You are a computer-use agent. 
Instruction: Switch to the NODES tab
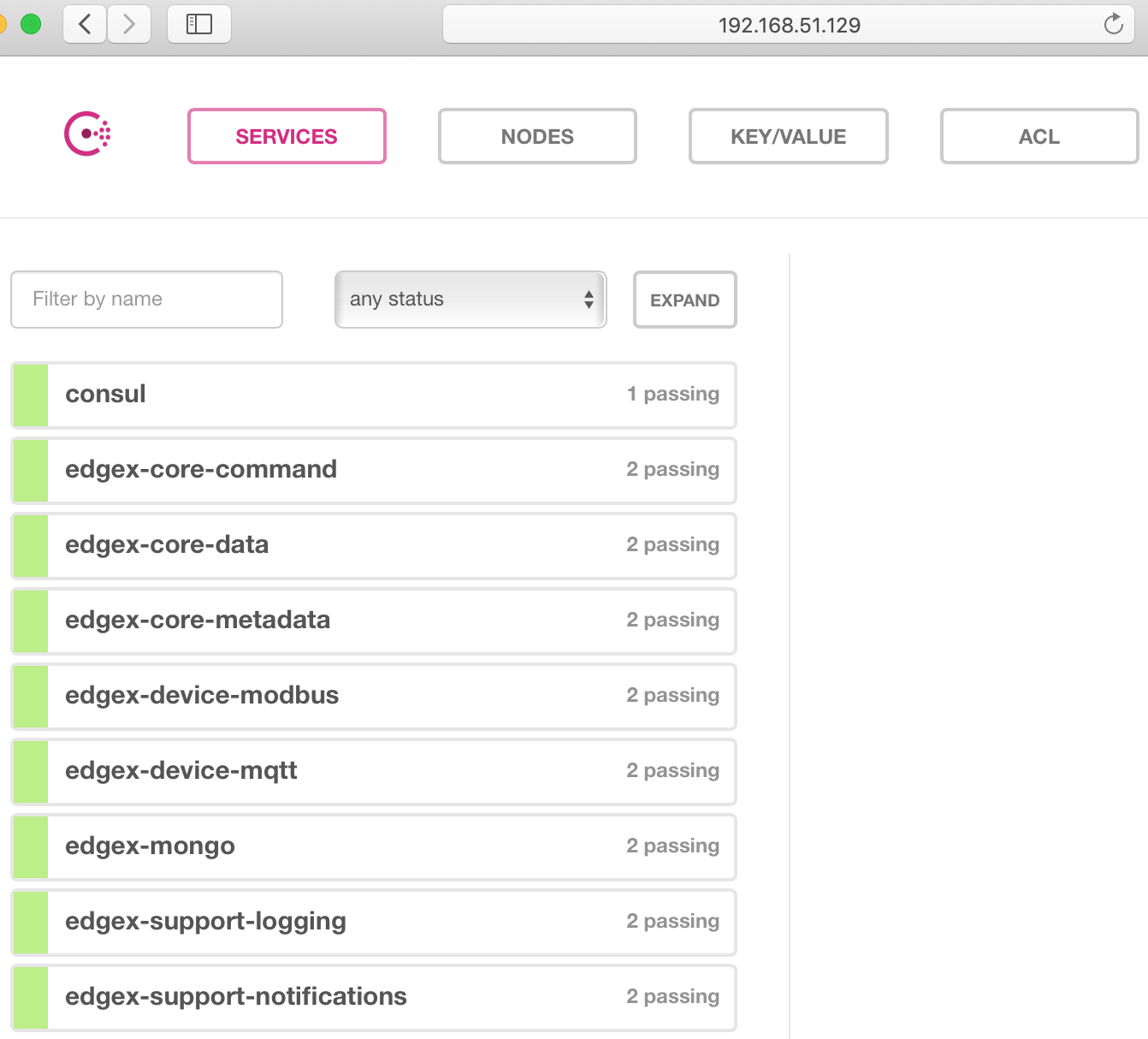tap(537, 136)
